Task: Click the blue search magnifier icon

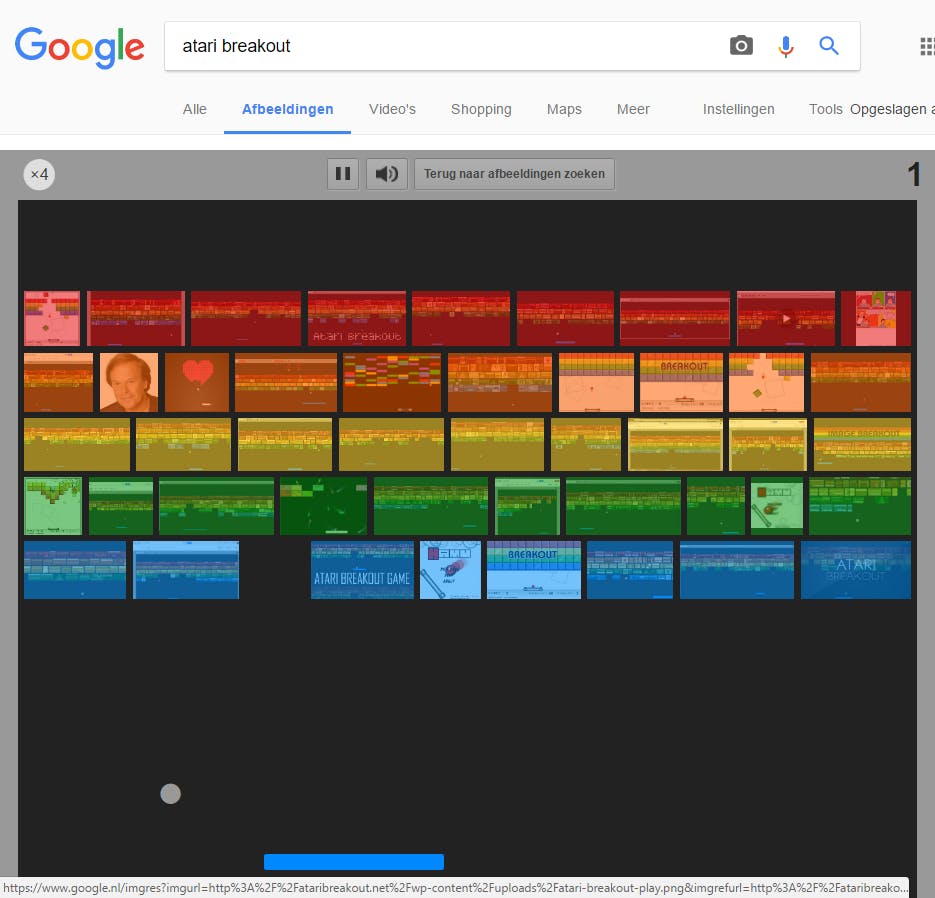Action: coord(829,45)
